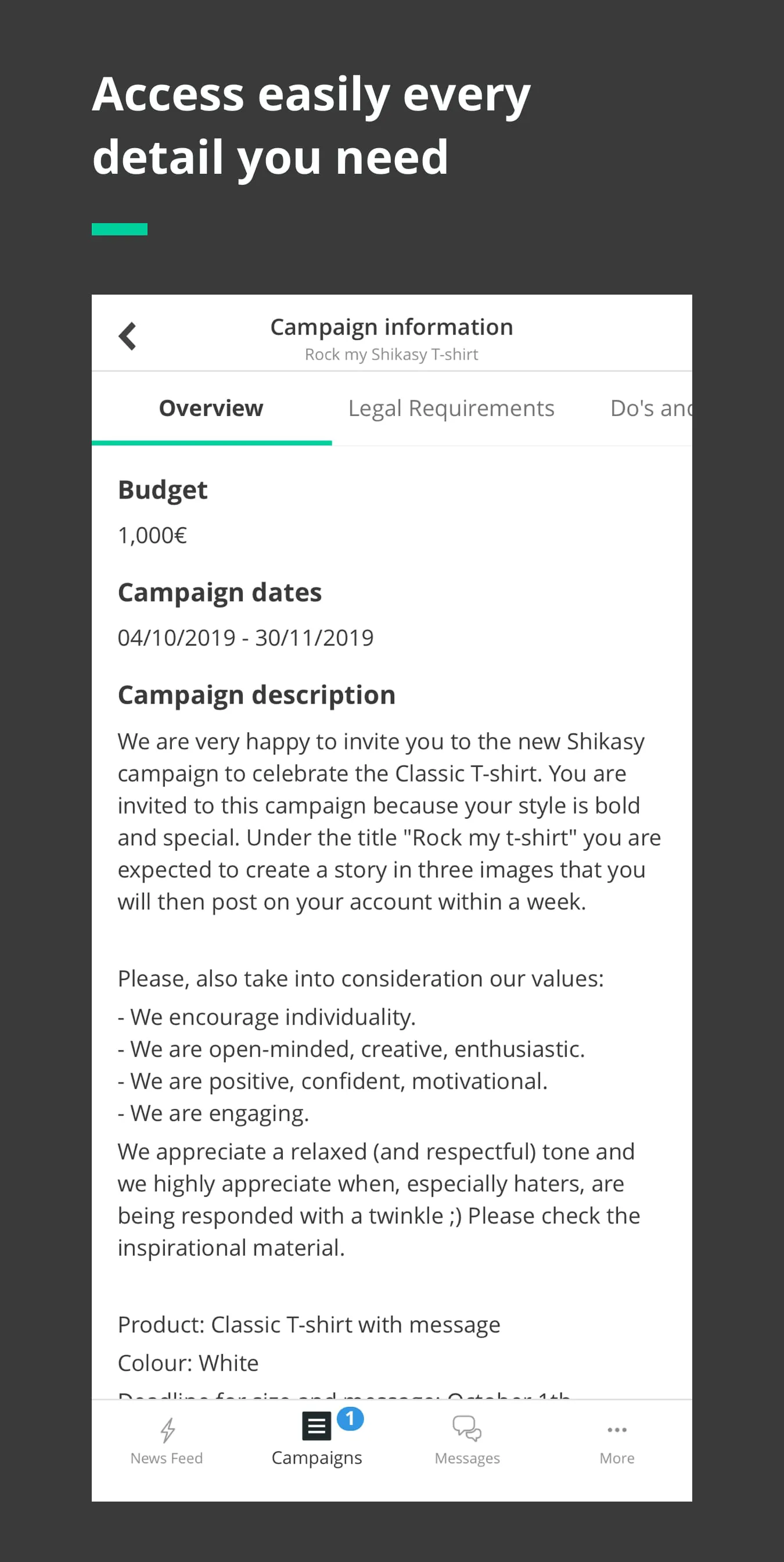Tap the News Feed label

pyautogui.click(x=167, y=1459)
